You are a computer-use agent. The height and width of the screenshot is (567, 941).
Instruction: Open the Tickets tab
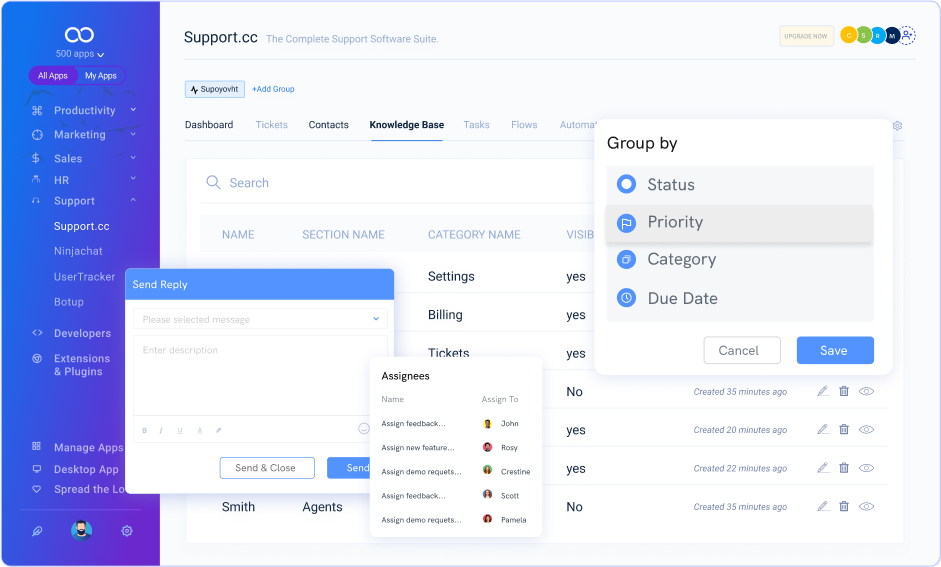[271, 125]
